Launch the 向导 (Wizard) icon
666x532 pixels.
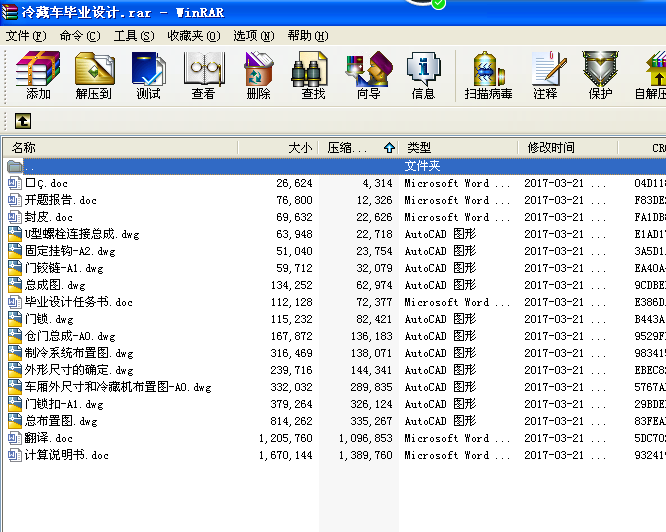pos(368,75)
